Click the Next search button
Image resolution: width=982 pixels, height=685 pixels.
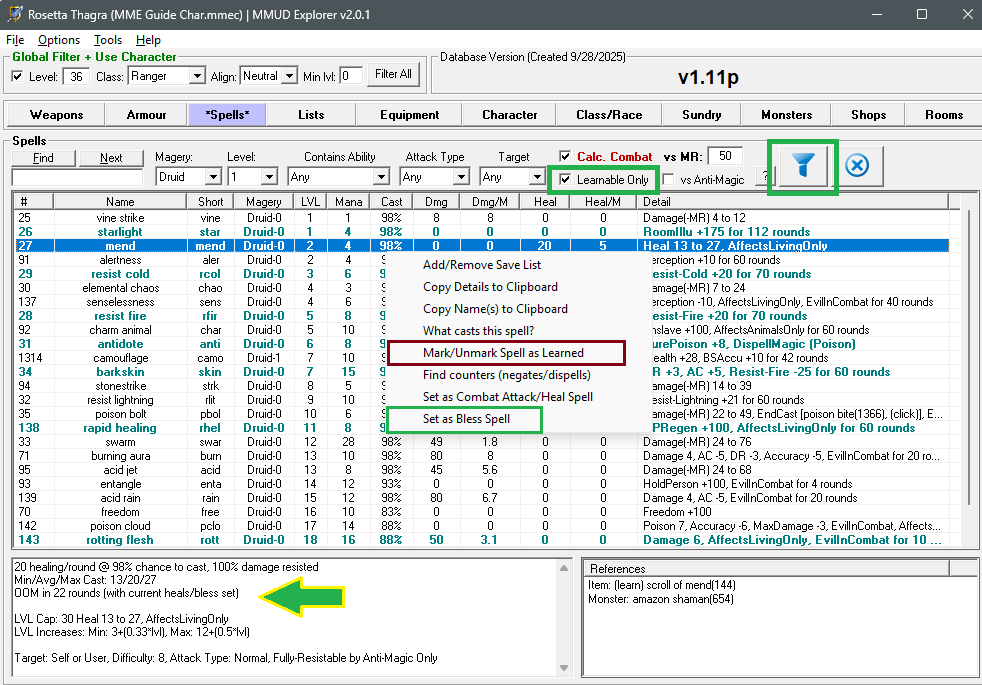click(111, 158)
